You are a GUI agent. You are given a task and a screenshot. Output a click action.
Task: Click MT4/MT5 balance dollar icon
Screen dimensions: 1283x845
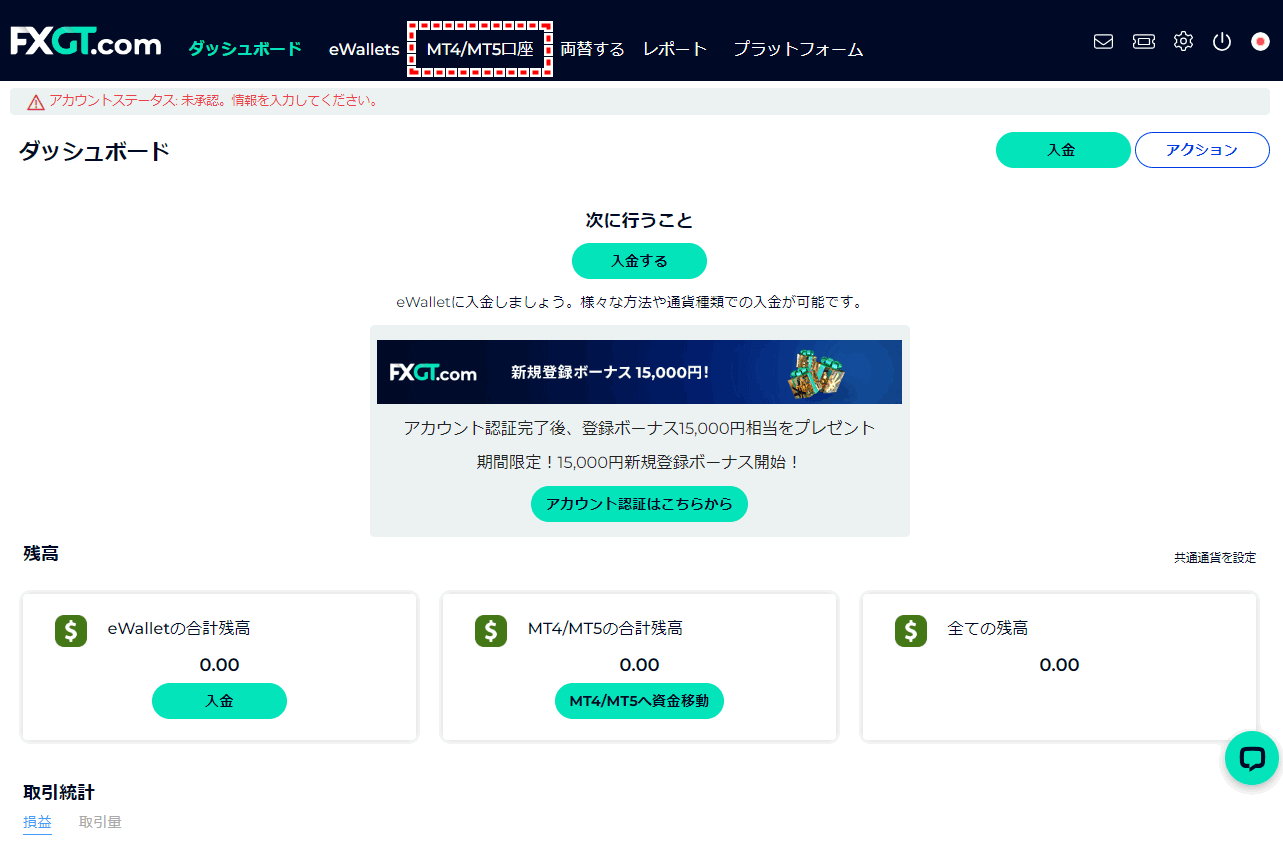pyautogui.click(x=491, y=630)
